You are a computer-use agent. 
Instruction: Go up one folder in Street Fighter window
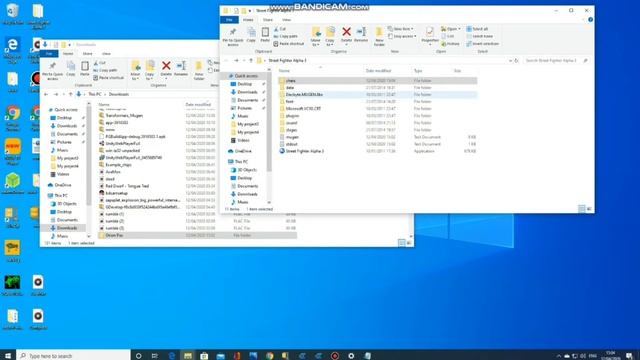[x=251, y=60]
